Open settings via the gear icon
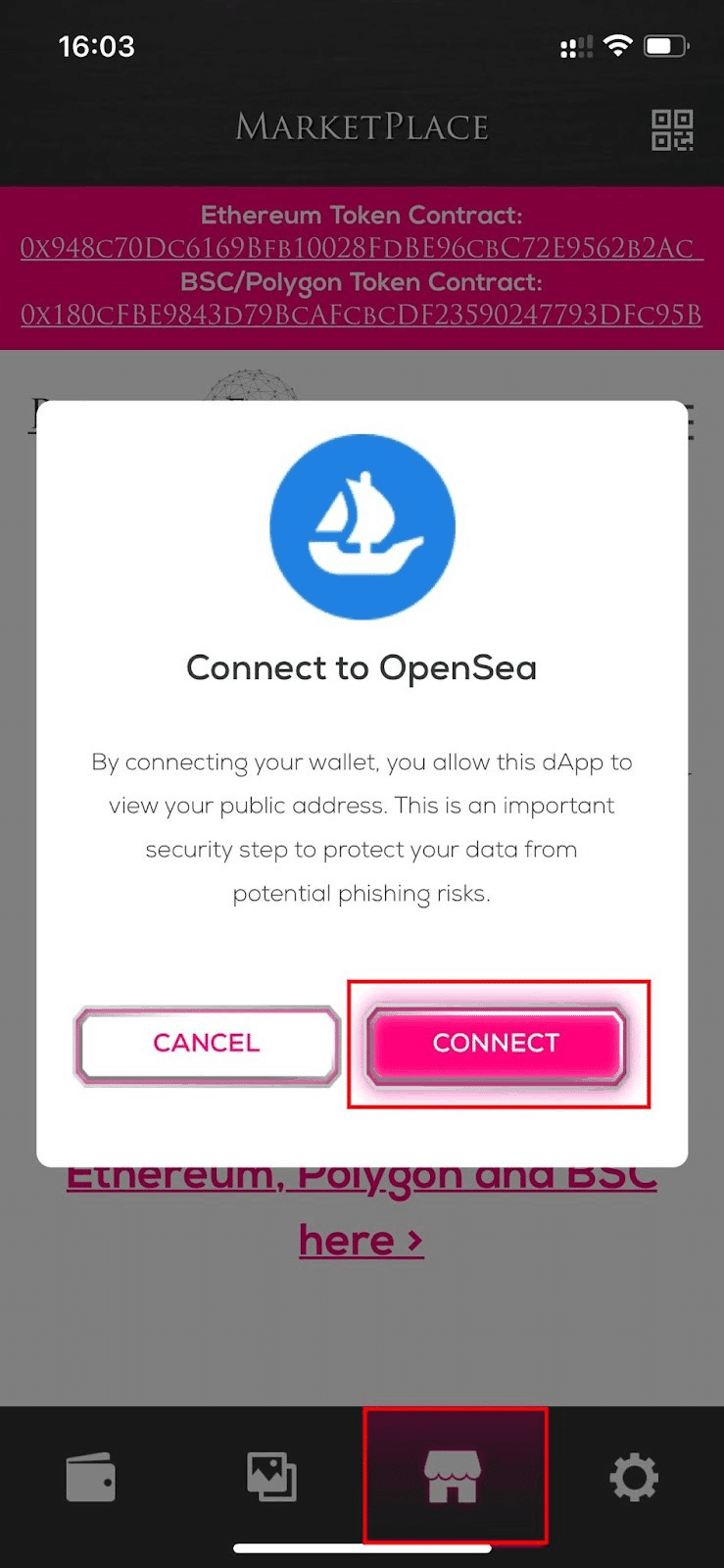The image size is (724, 1568). click(x=634, y=1477)
